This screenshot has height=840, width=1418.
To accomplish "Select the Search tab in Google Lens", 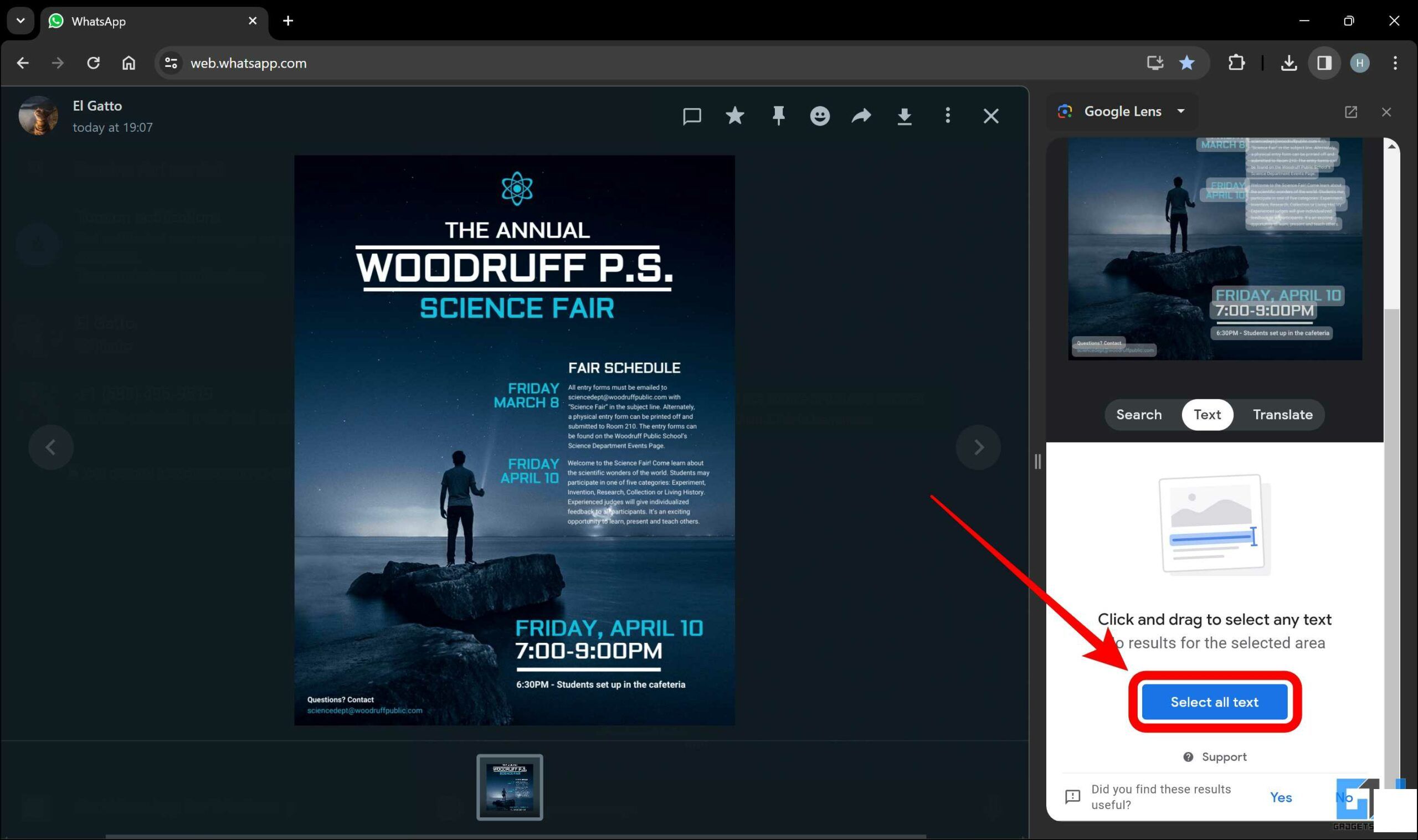I will (x=1139, y=414).
